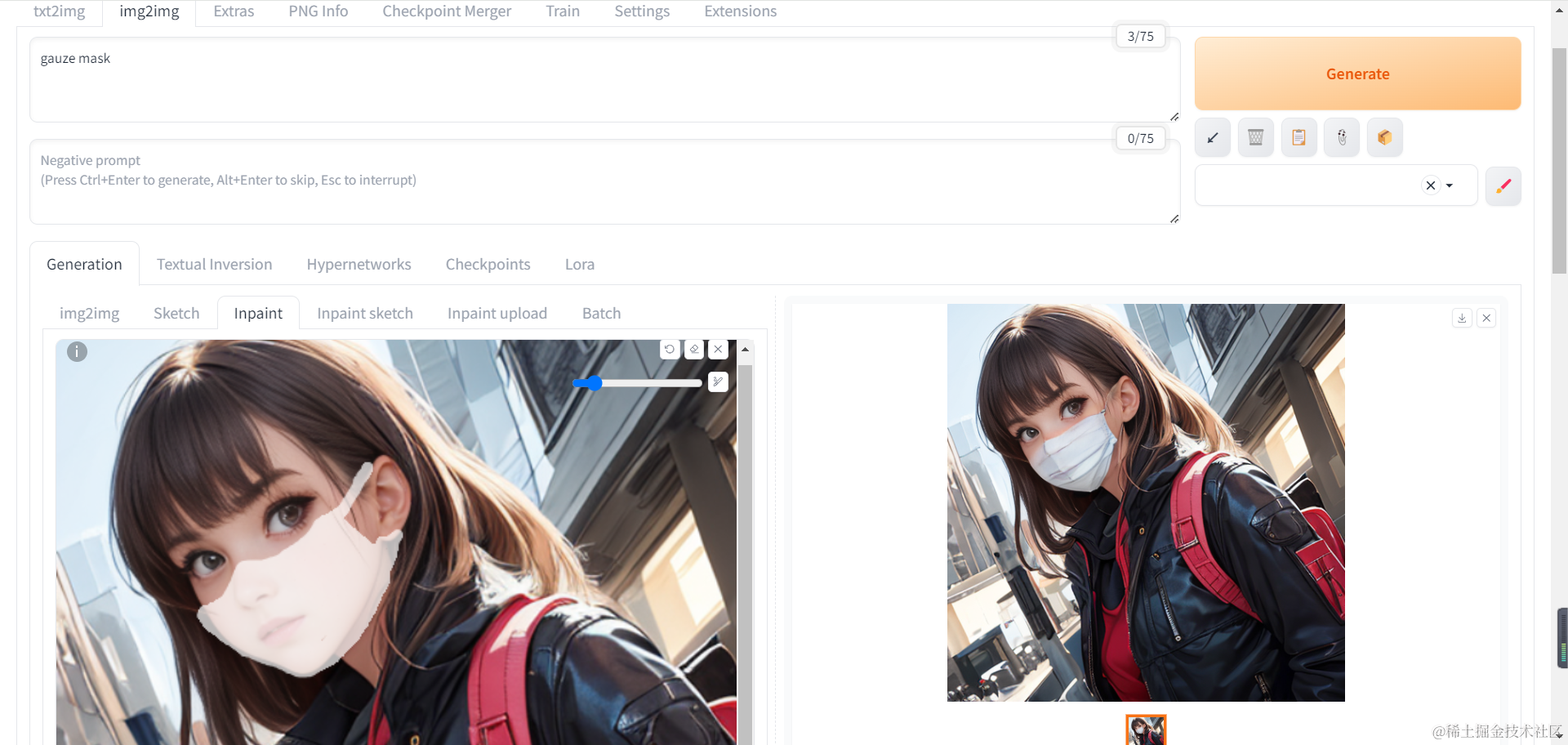Click the brush size slider handle
This screenshot has width=1568, height=745.
(x=595, y=382)
